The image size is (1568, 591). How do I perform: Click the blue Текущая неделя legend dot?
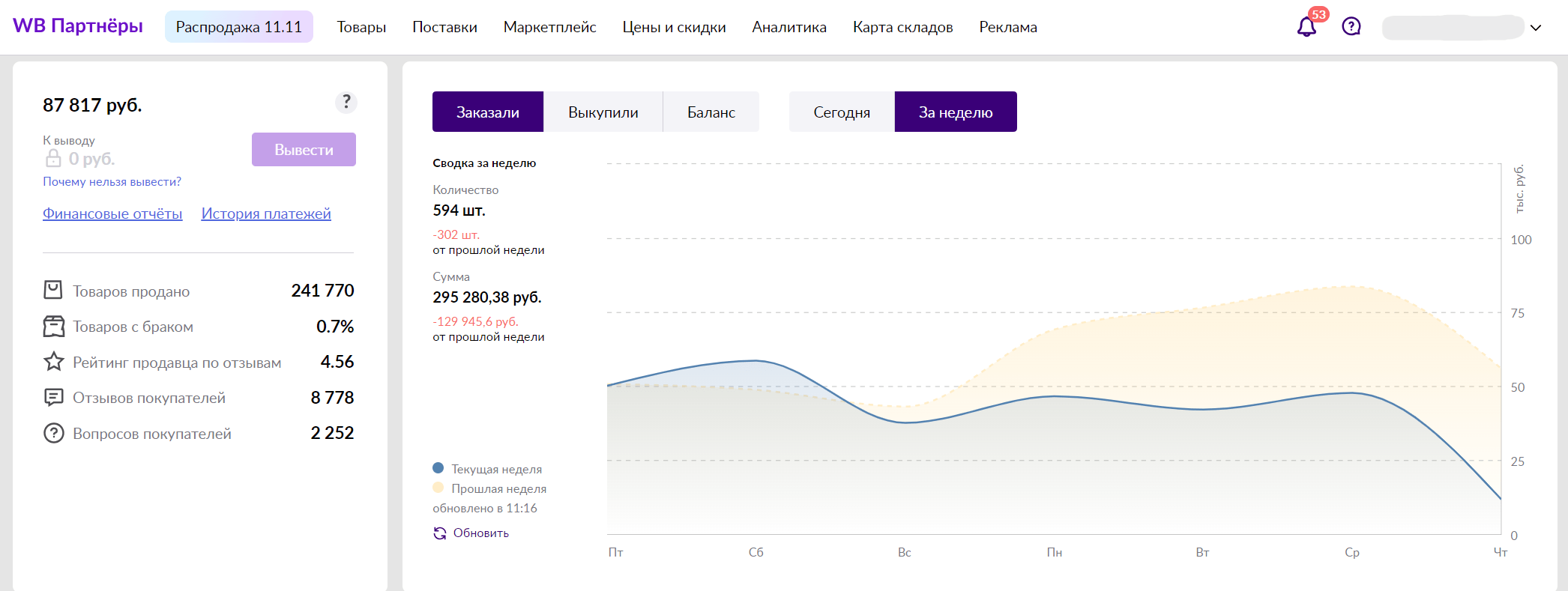(x=438, y=468)
